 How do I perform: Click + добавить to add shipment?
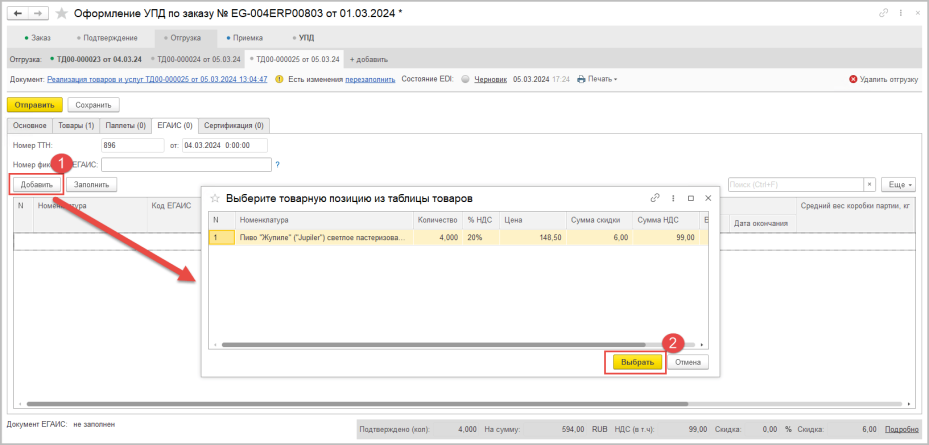coord(369,59)
